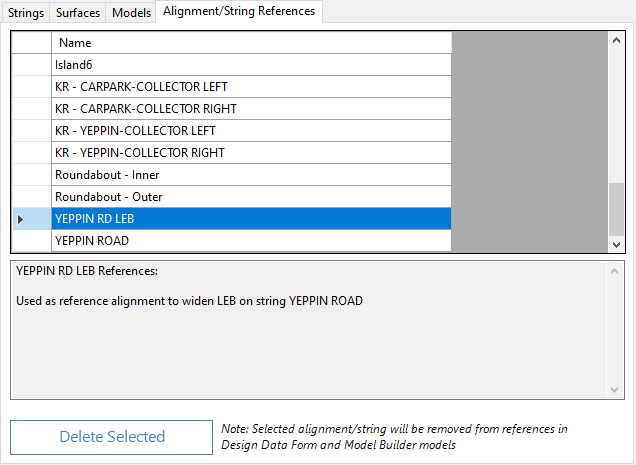Select Roundabout - Inner alignment
This screenshot has height=465, width=636.
coord(250,175)
